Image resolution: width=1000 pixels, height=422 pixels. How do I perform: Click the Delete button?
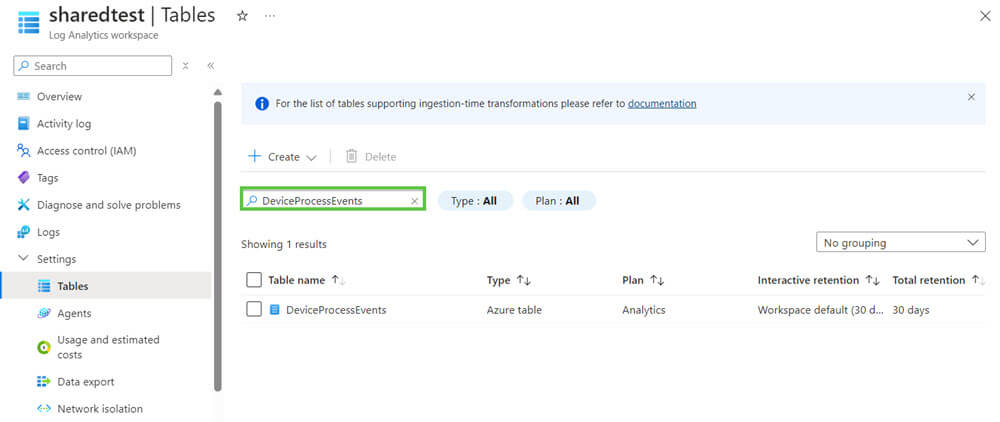point(371,157)
